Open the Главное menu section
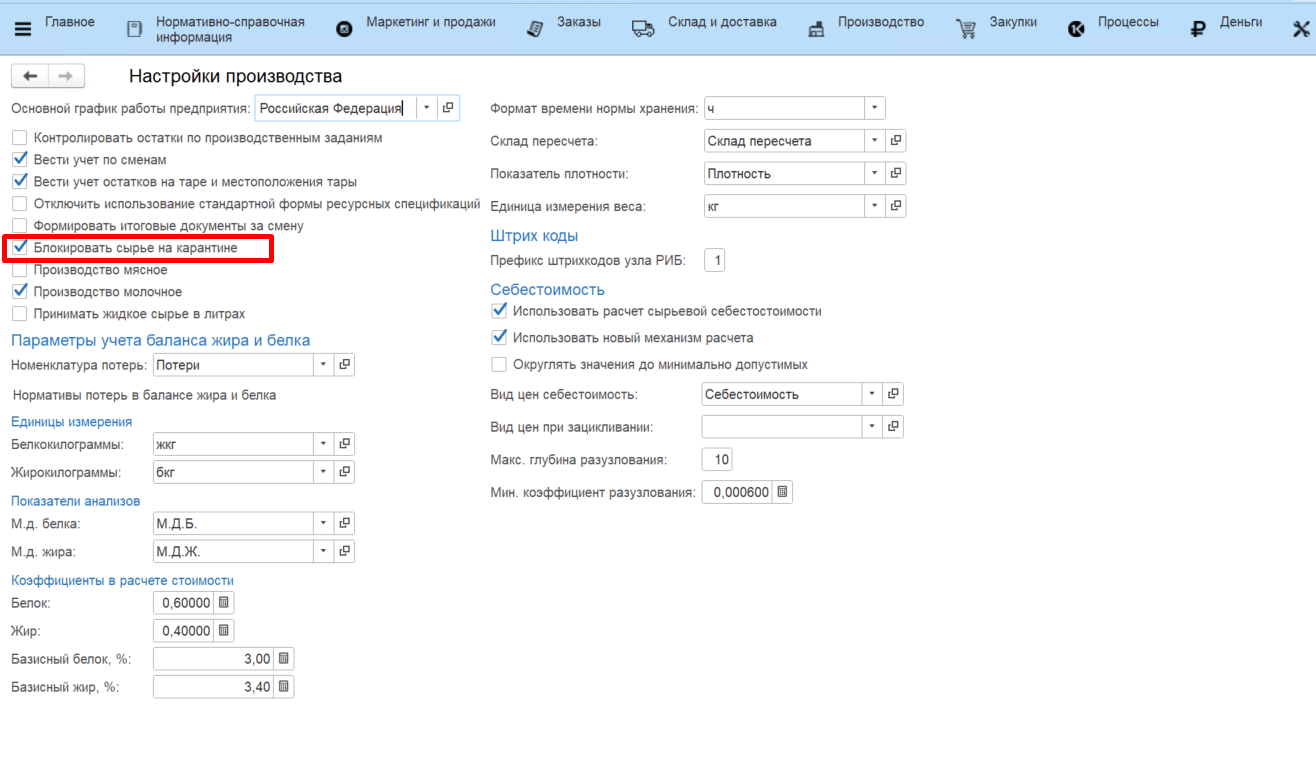Viewport: 1316px width, 768px height. tap(70, 22)
